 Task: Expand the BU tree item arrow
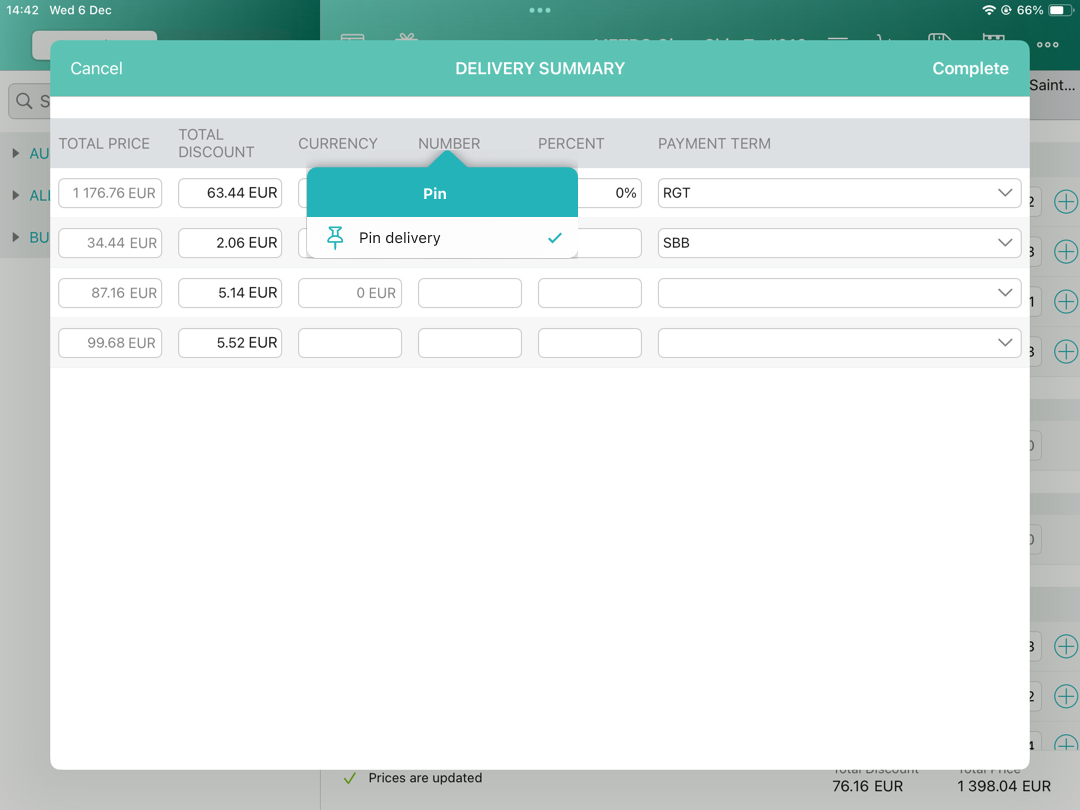click(16, 237)
